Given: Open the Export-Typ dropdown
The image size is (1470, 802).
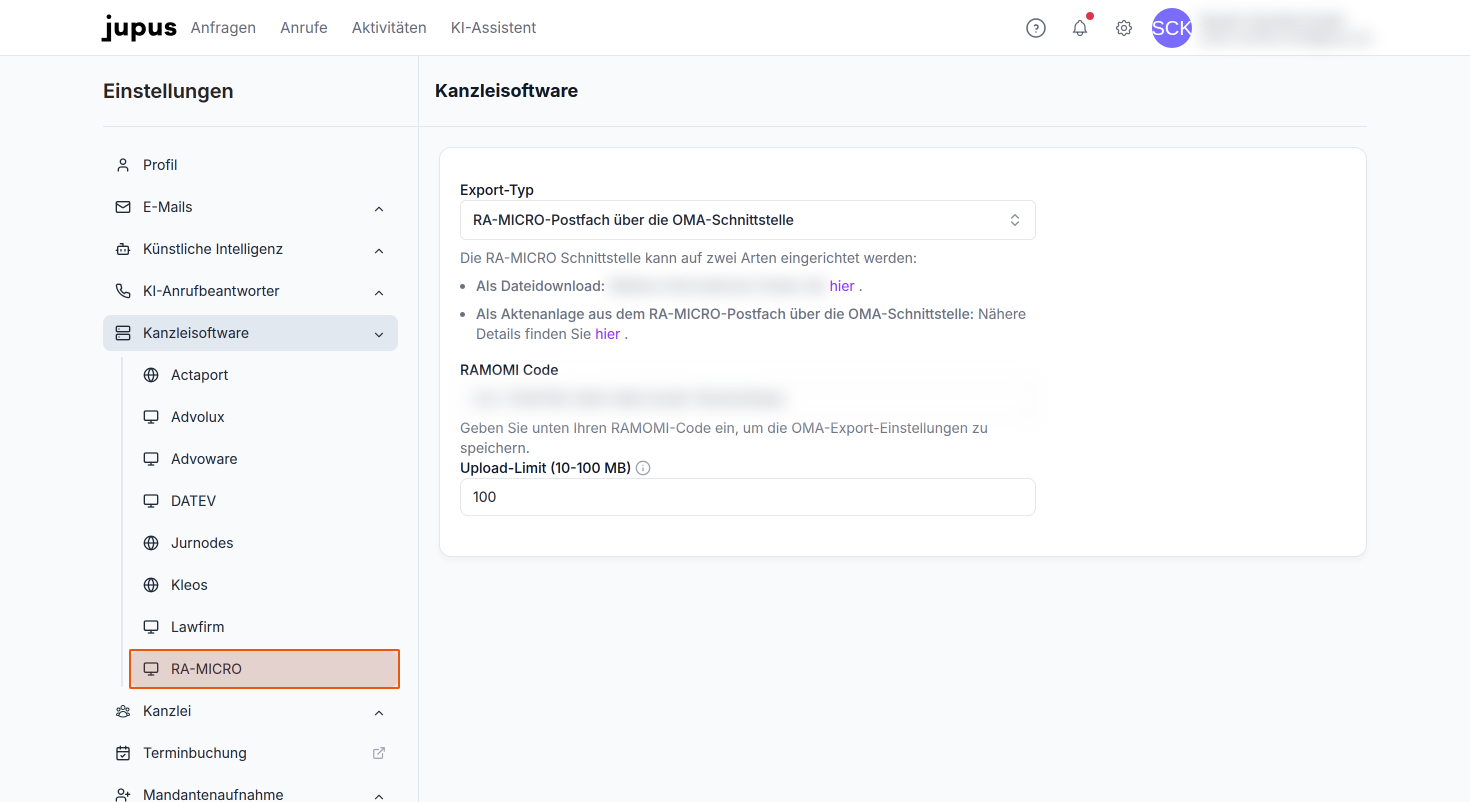Looking at the screenshot, I should click(747, 220).
